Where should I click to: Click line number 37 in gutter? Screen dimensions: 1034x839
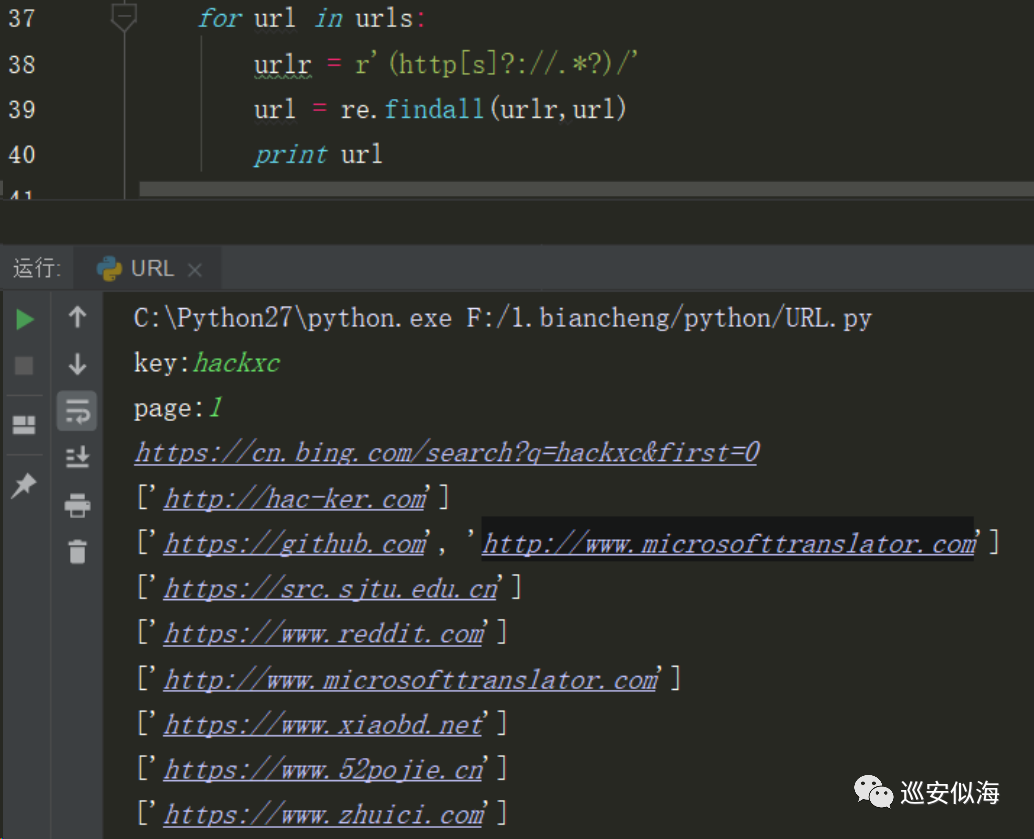tap(22, 18)
